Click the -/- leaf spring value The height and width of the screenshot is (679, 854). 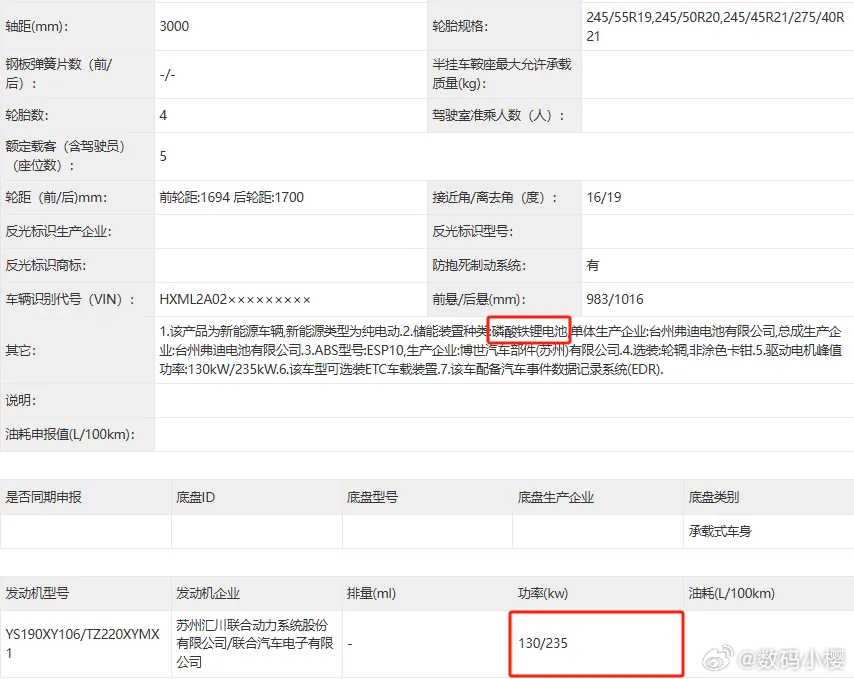168,74
